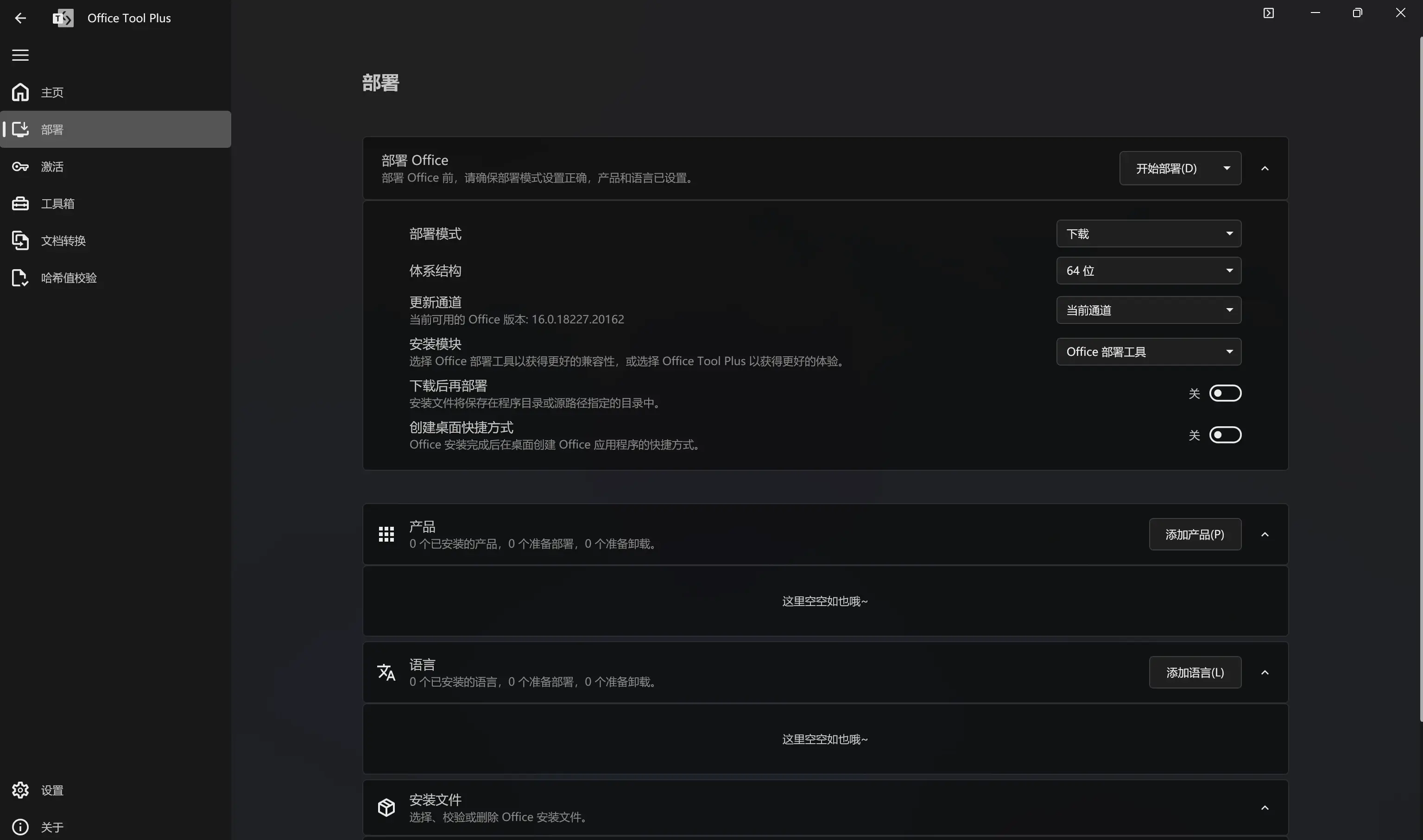1423x840 pixels.
Task: Open the arrow menu on 开始部署(D)
Action: 1227,168
